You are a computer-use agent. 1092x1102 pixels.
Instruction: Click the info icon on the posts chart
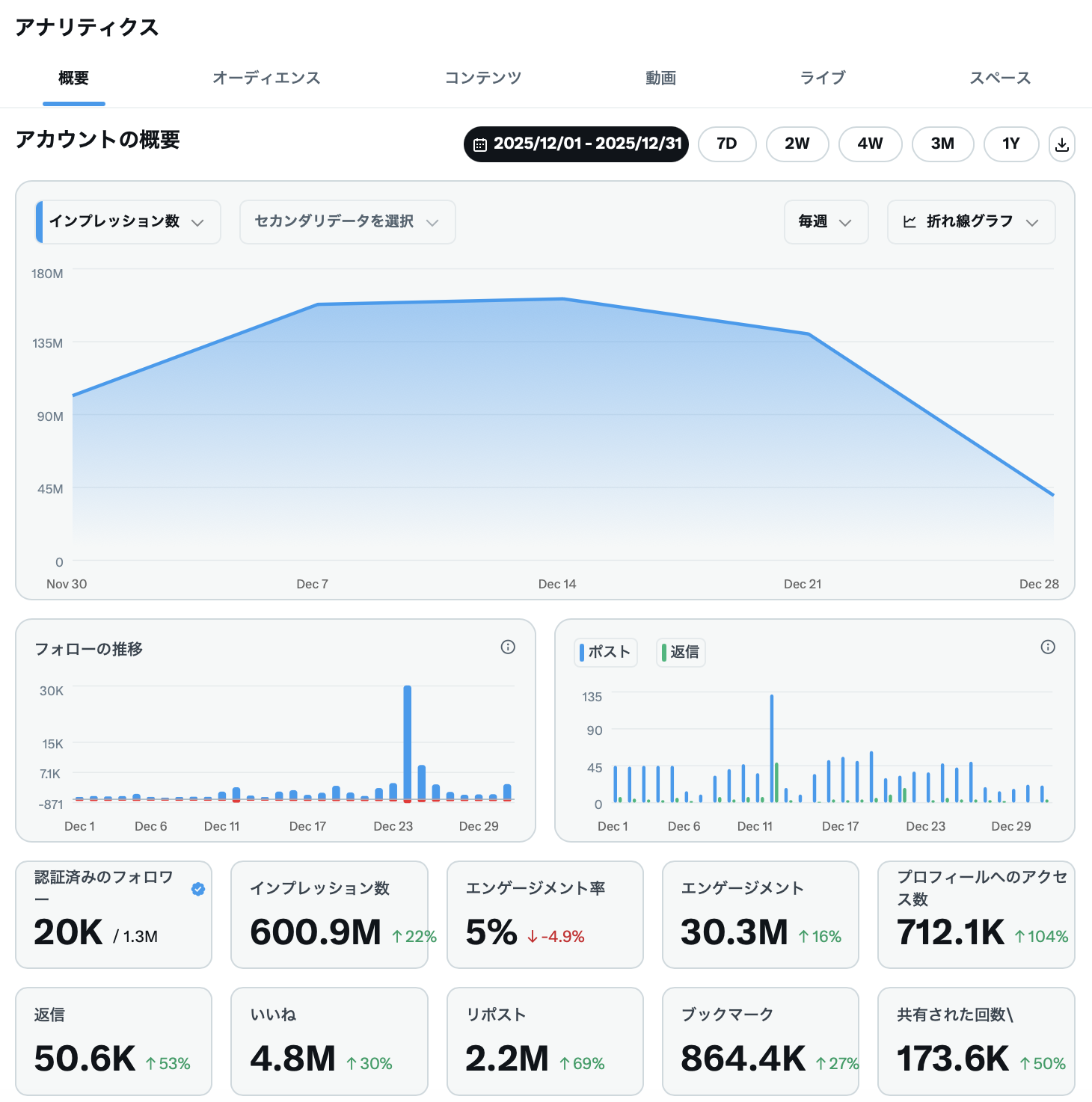pos(1047,647)
